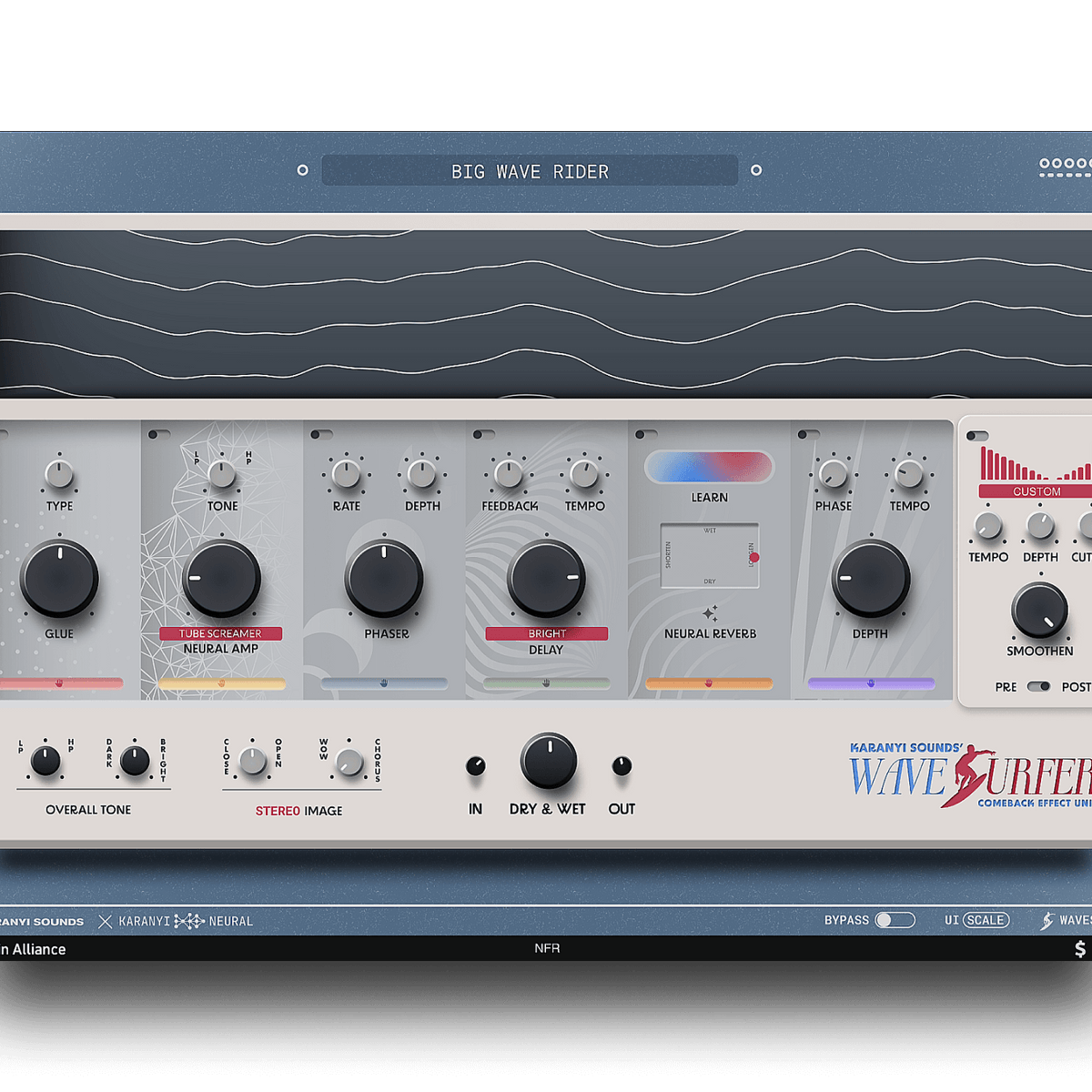Toggle the Neural Amp module power switch
This screenshot has height=1092, width=1092.
[x=159, y=434]
